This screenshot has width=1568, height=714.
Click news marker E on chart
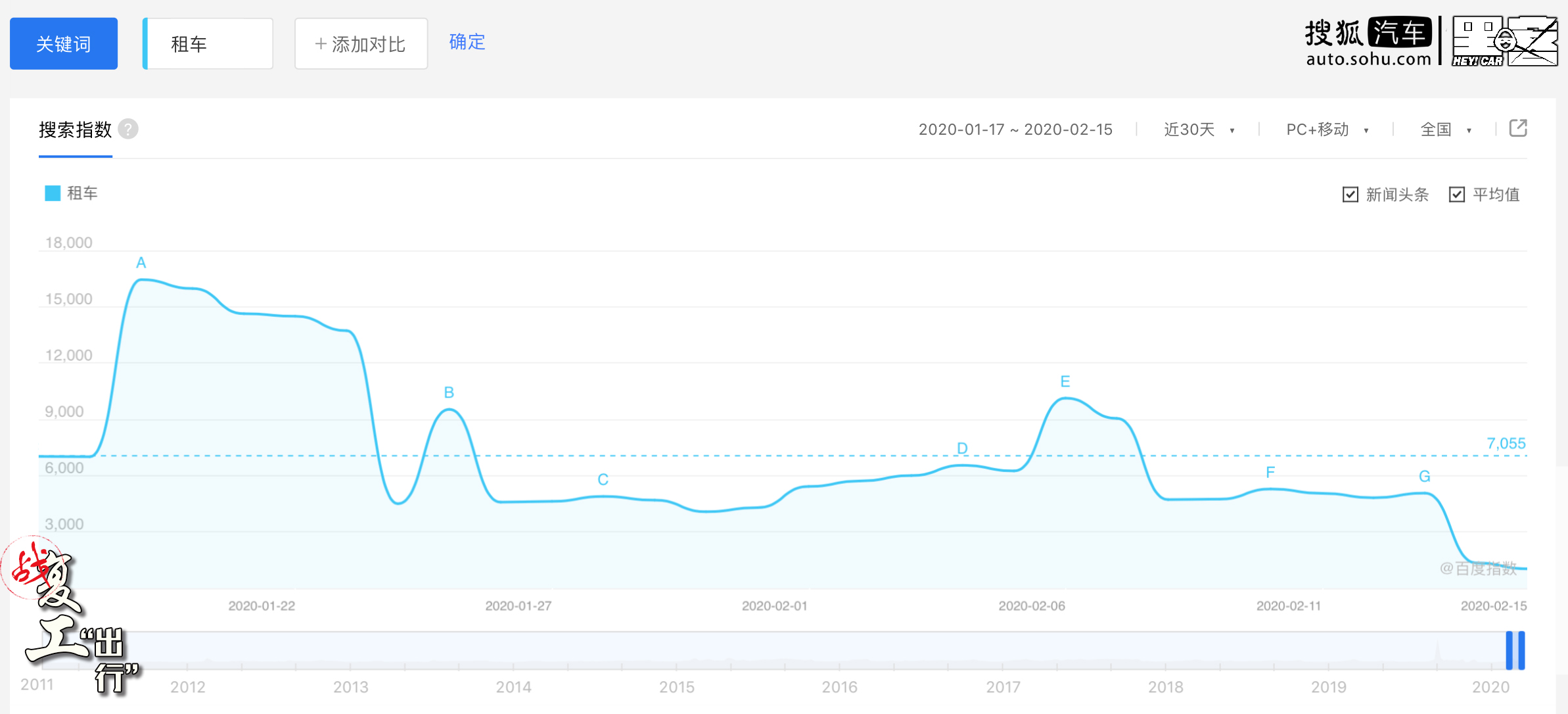[1065, 381]
